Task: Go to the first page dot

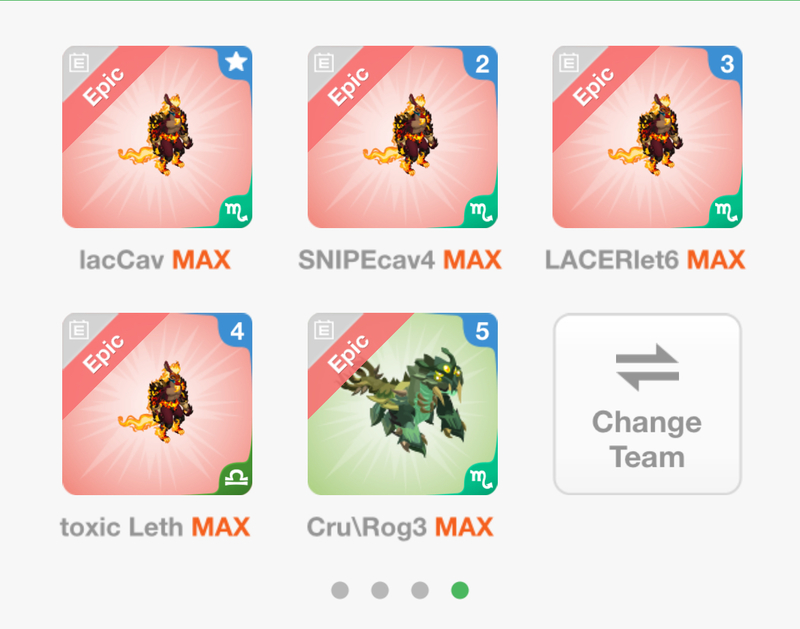Action: pos(340,590)
